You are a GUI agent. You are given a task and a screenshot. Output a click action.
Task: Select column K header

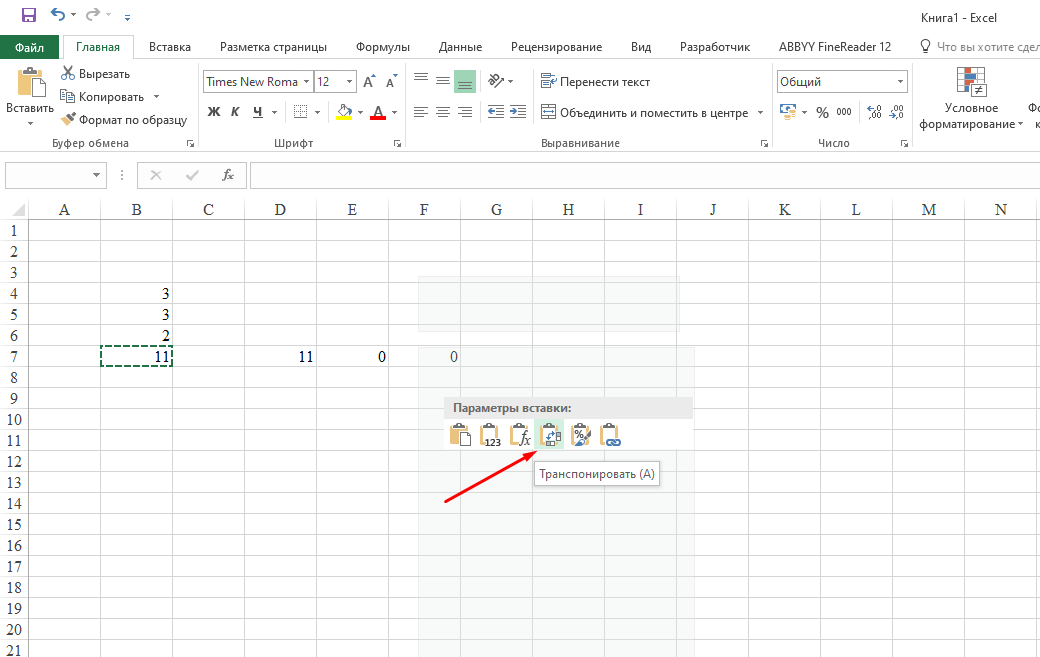784,209
